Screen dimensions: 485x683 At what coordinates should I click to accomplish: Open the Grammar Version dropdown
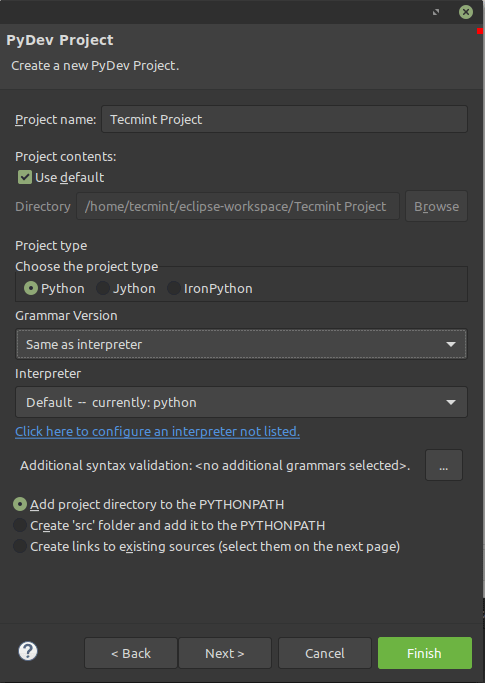[x=241, y=344]
